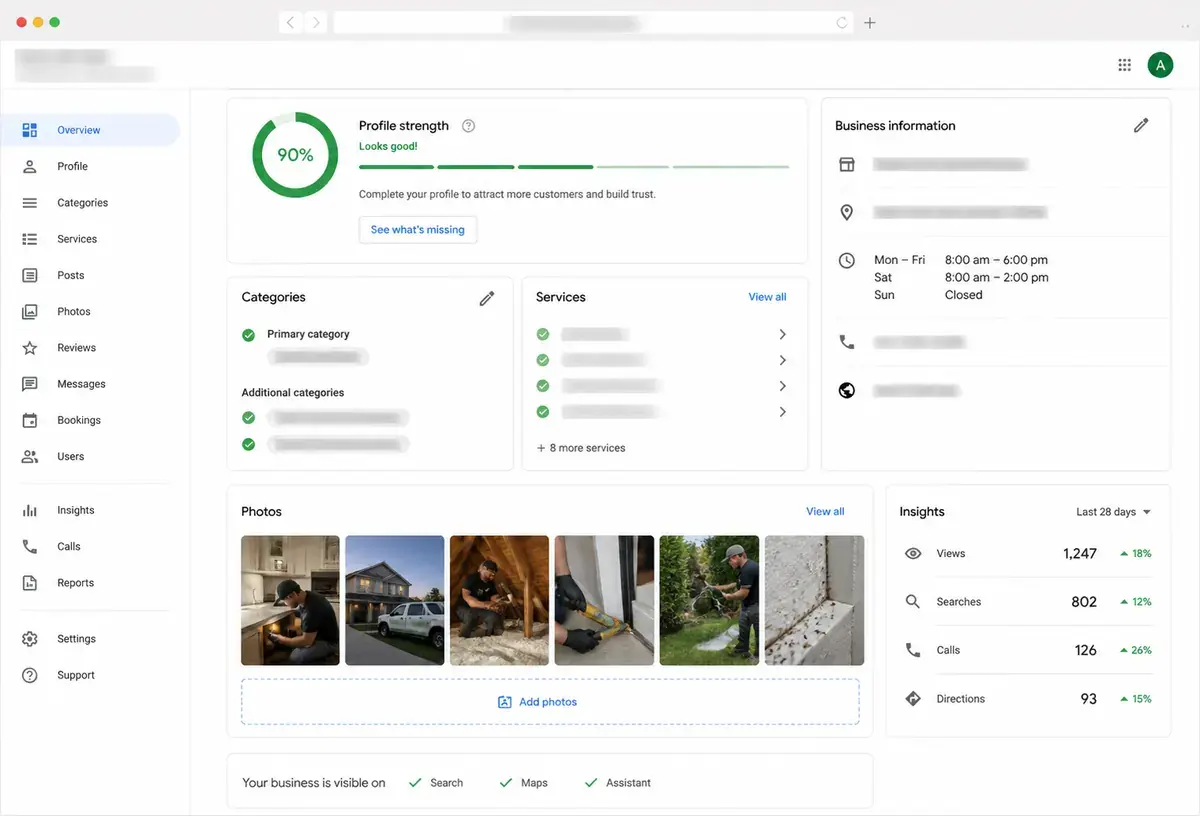Screen dimensions: 1200x816
Task: Open the Last 28 days dropdown
Action: pos(1113,512)
